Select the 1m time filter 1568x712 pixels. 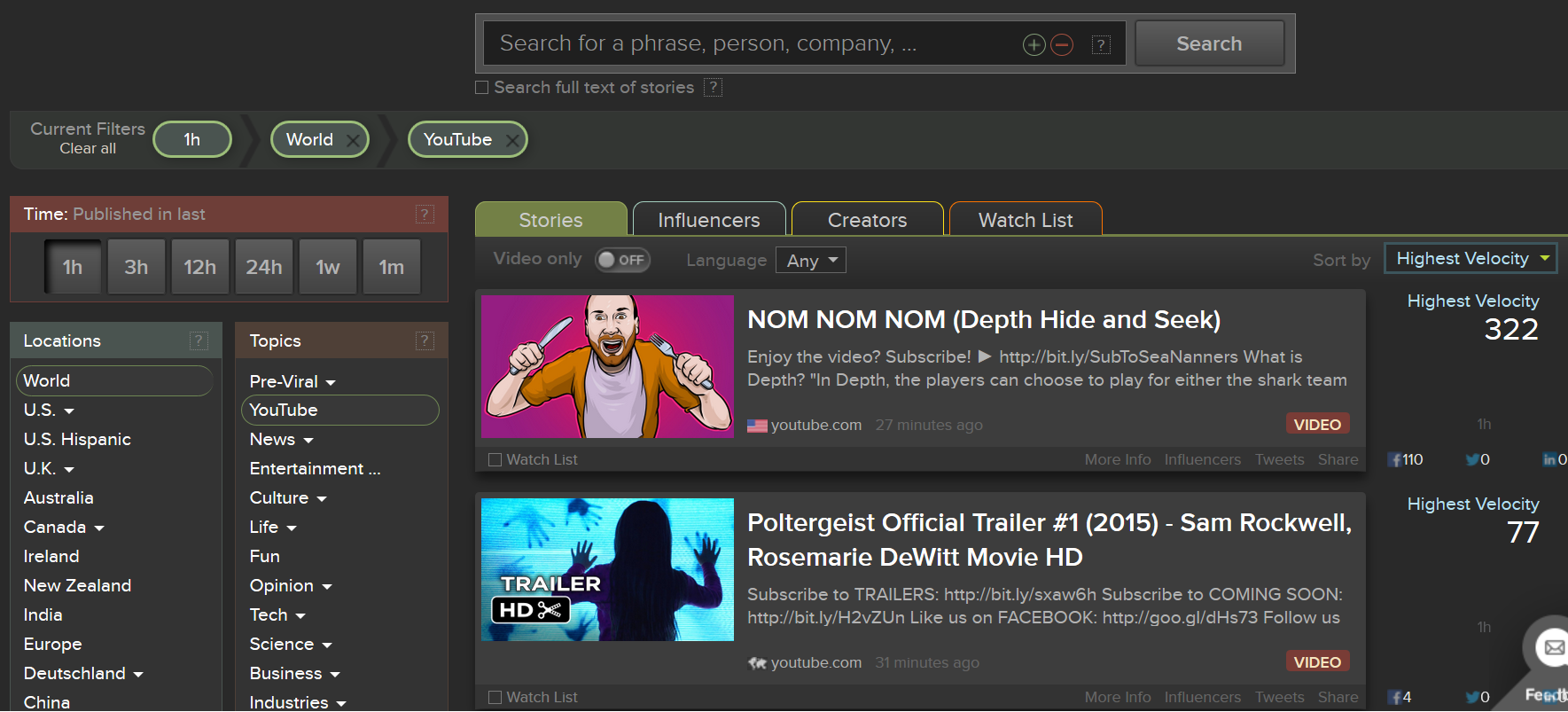392,267
